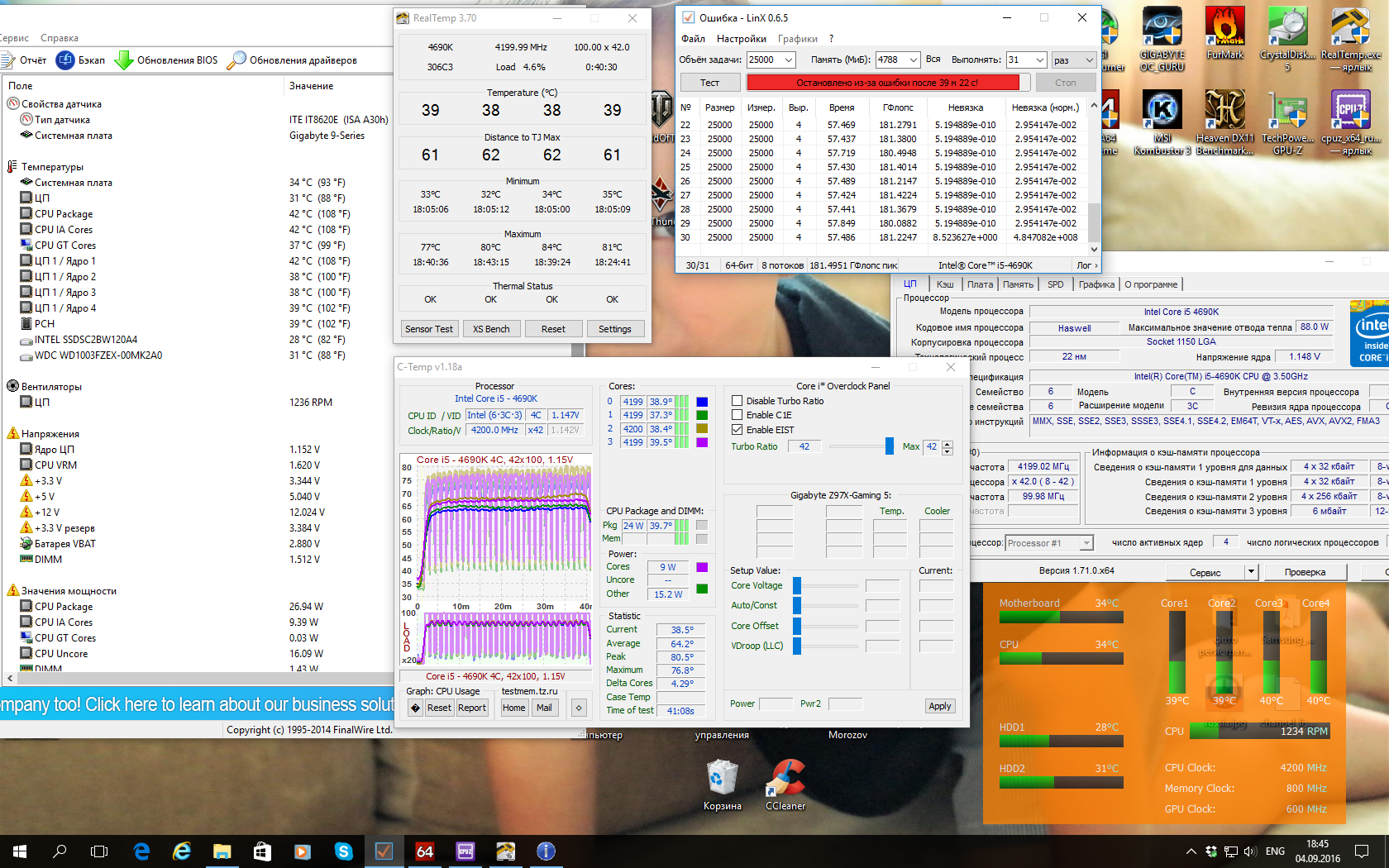Click the AIDA64 advertisement banner link
Viewport: 1389px width, 868px height.
197,704
